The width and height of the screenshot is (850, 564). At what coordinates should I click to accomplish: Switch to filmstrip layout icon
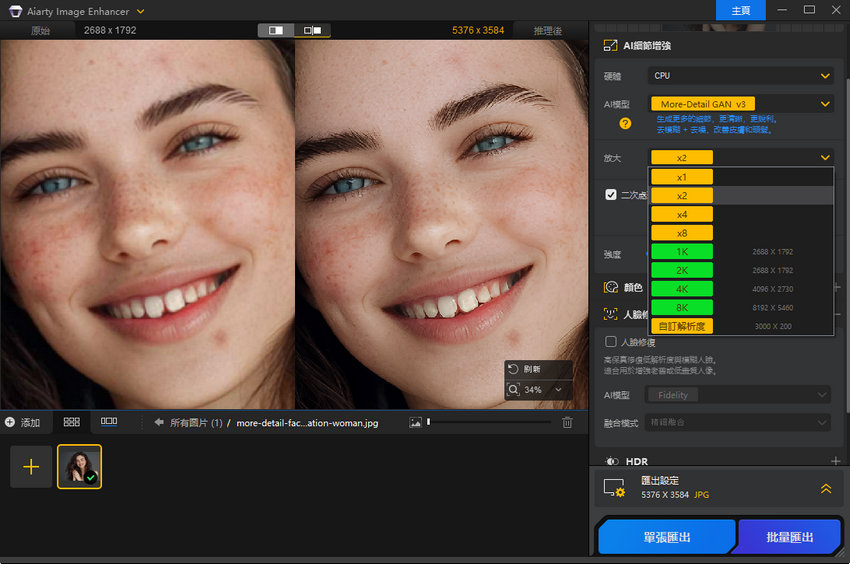pos(109,421)
